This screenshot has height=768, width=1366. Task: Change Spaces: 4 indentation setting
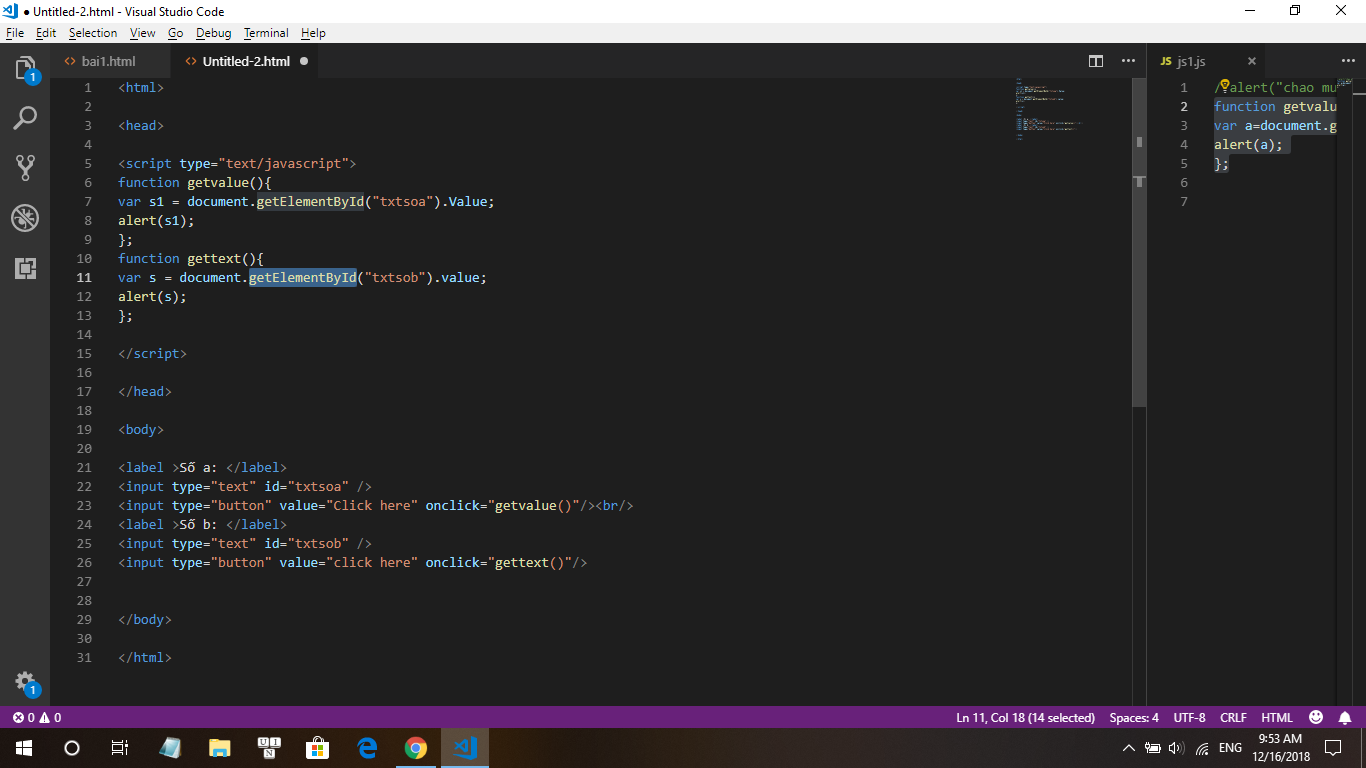1134,718
